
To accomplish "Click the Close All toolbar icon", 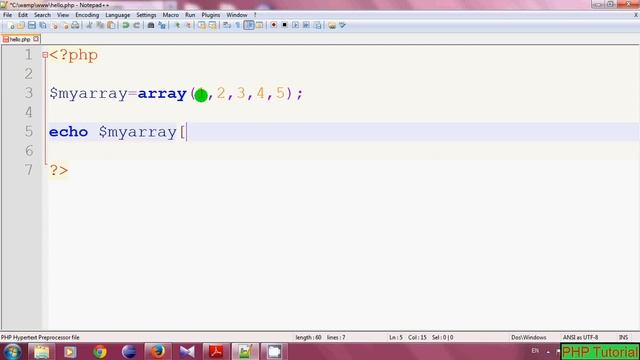I will click(64, 25).
